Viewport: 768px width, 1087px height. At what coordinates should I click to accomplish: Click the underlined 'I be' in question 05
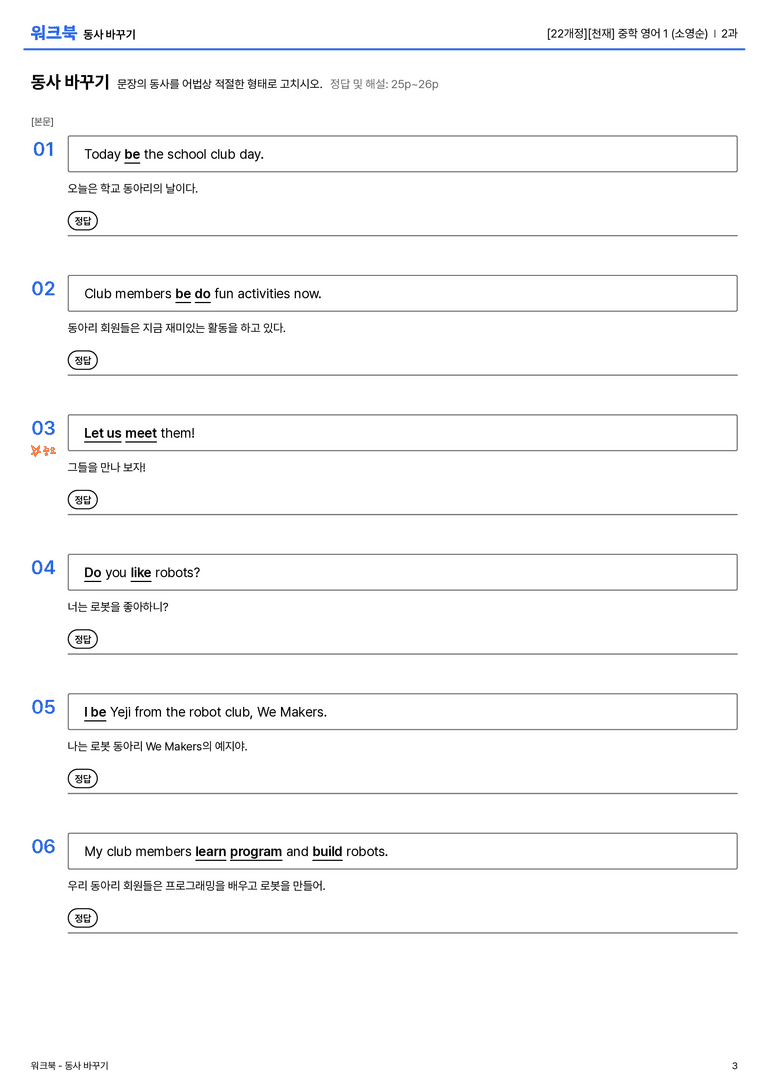point(95,712)
